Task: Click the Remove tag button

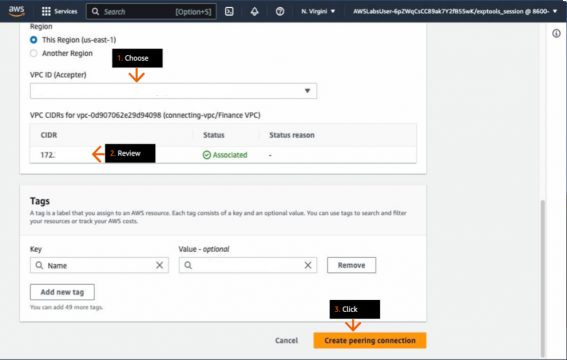Action: pyautogui.click(x=351, y=265)
